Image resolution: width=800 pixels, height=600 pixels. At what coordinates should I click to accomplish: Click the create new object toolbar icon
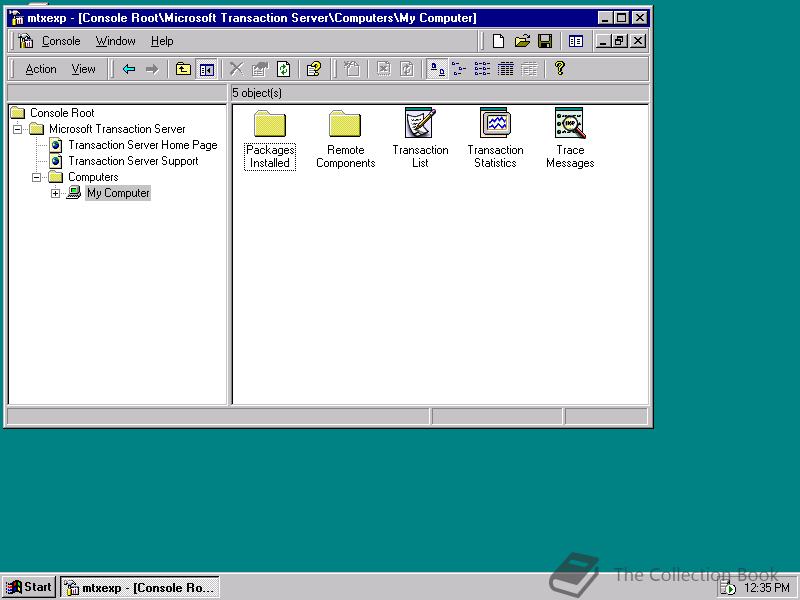click(x=352, y=69)
